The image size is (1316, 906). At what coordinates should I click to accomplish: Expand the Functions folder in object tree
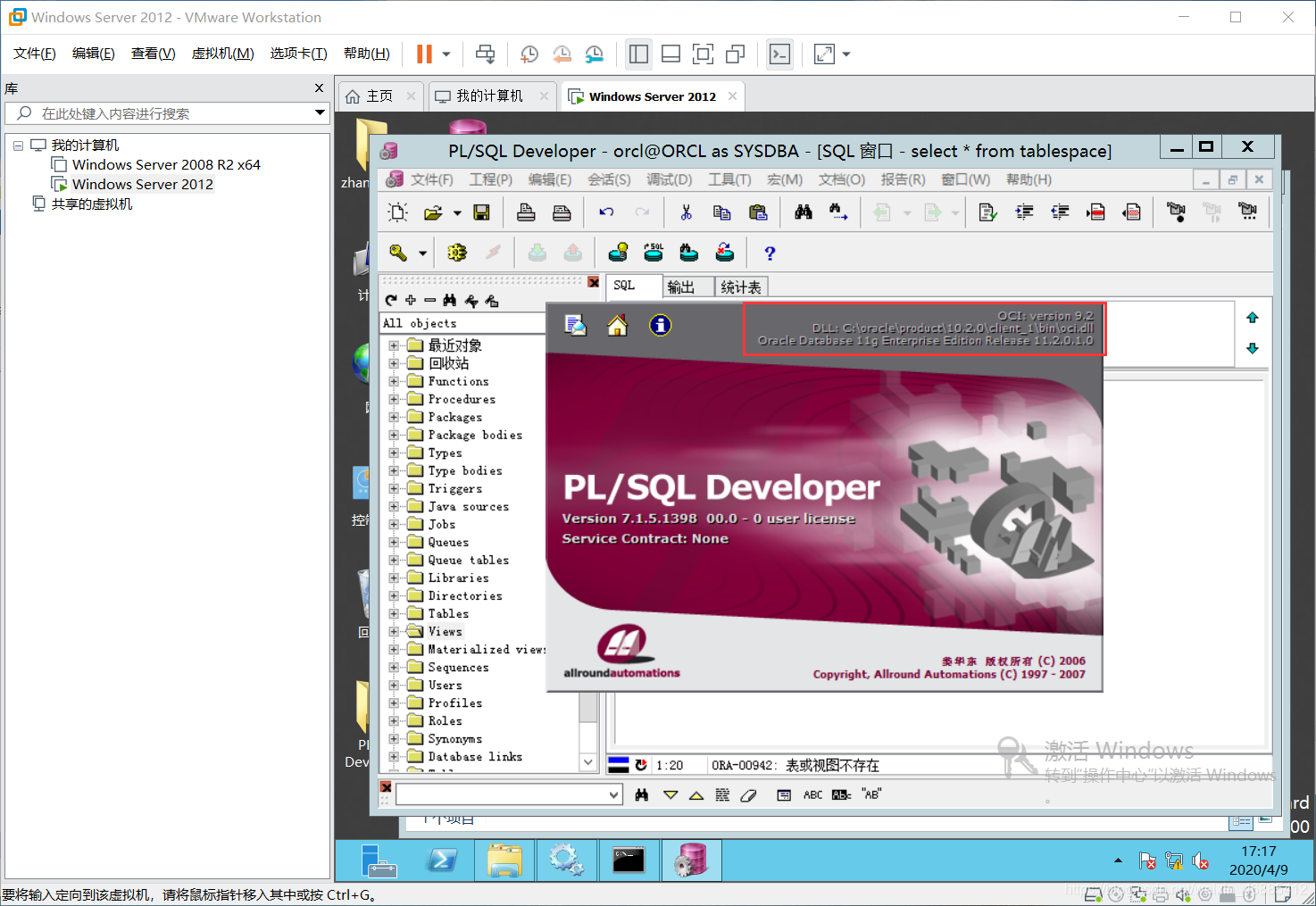point(394,381)
